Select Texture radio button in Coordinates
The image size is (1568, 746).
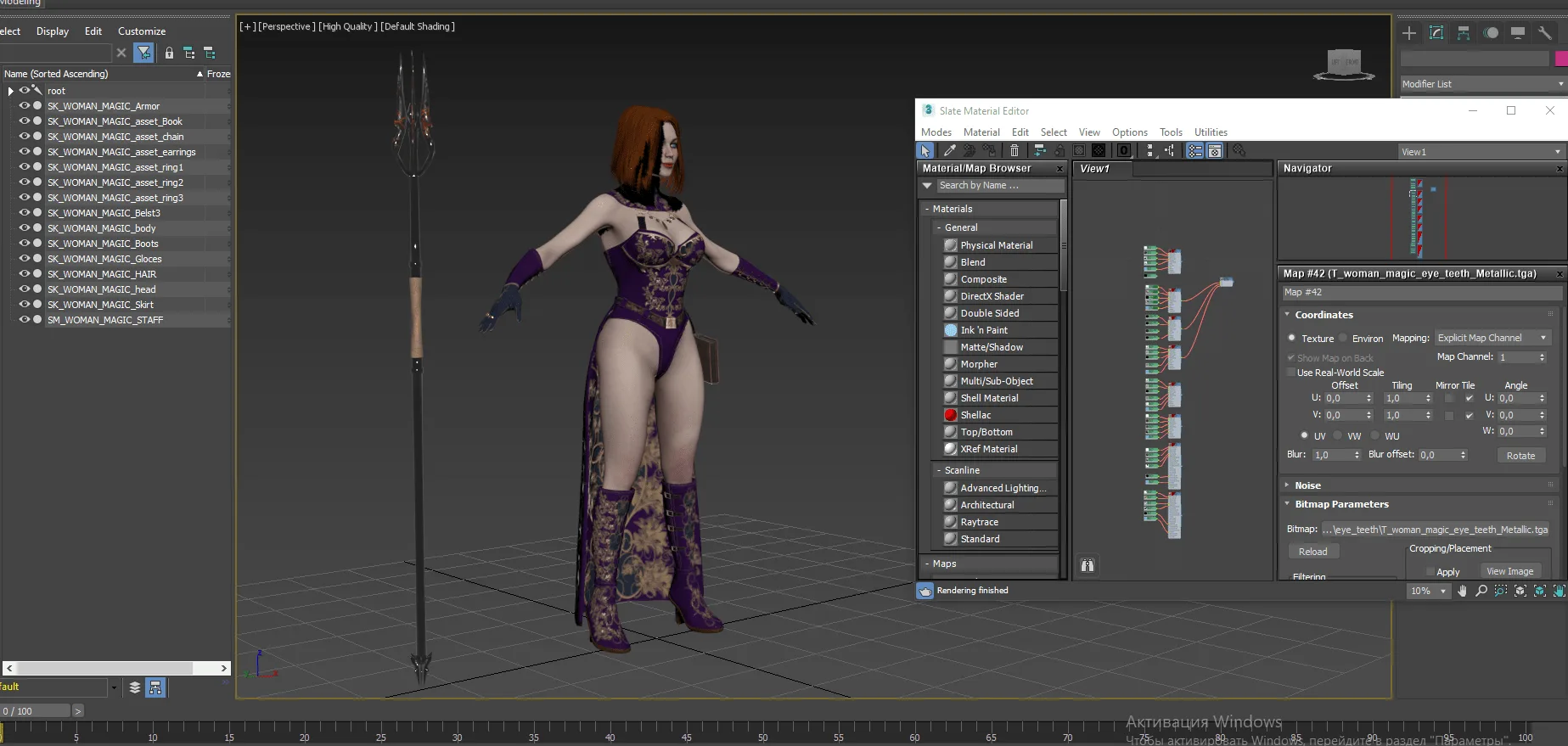tap(1292, 338)
